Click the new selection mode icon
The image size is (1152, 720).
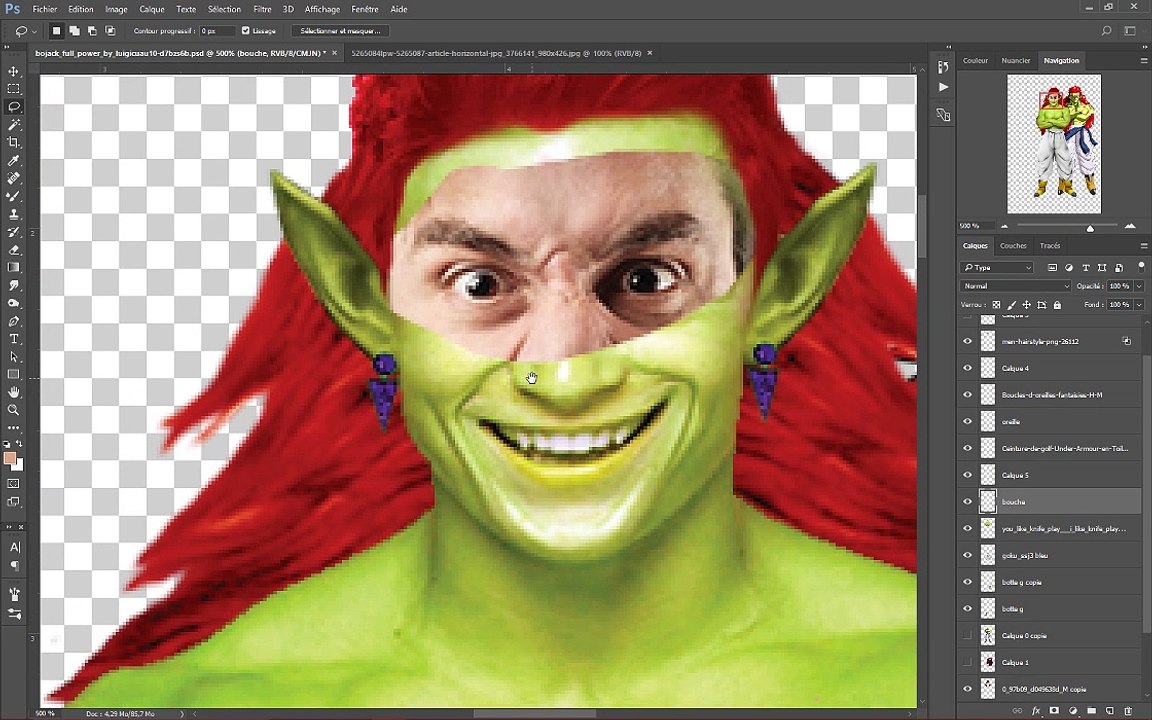point(56,31)
